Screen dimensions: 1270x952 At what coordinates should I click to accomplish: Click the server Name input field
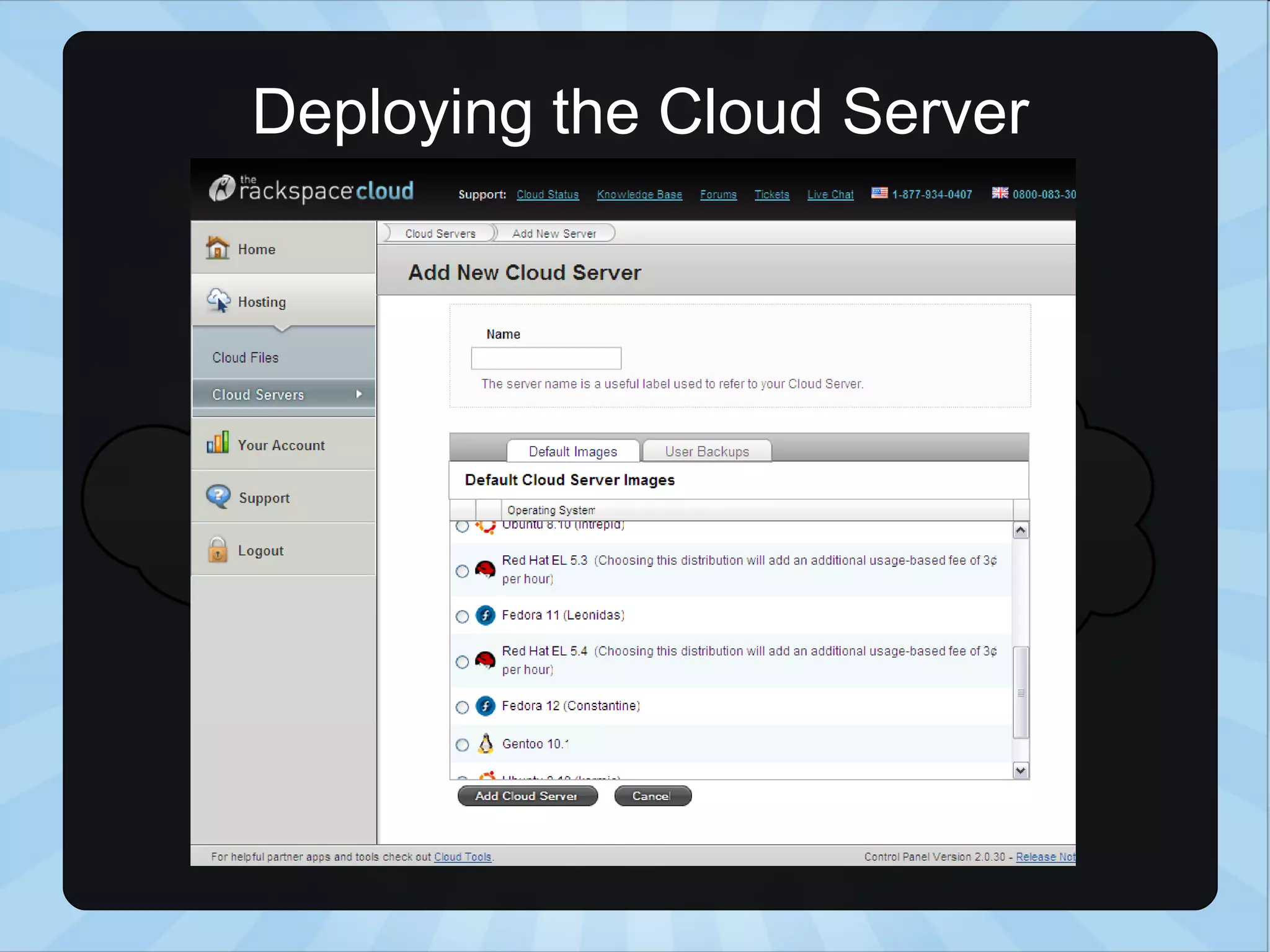[546, 358]
